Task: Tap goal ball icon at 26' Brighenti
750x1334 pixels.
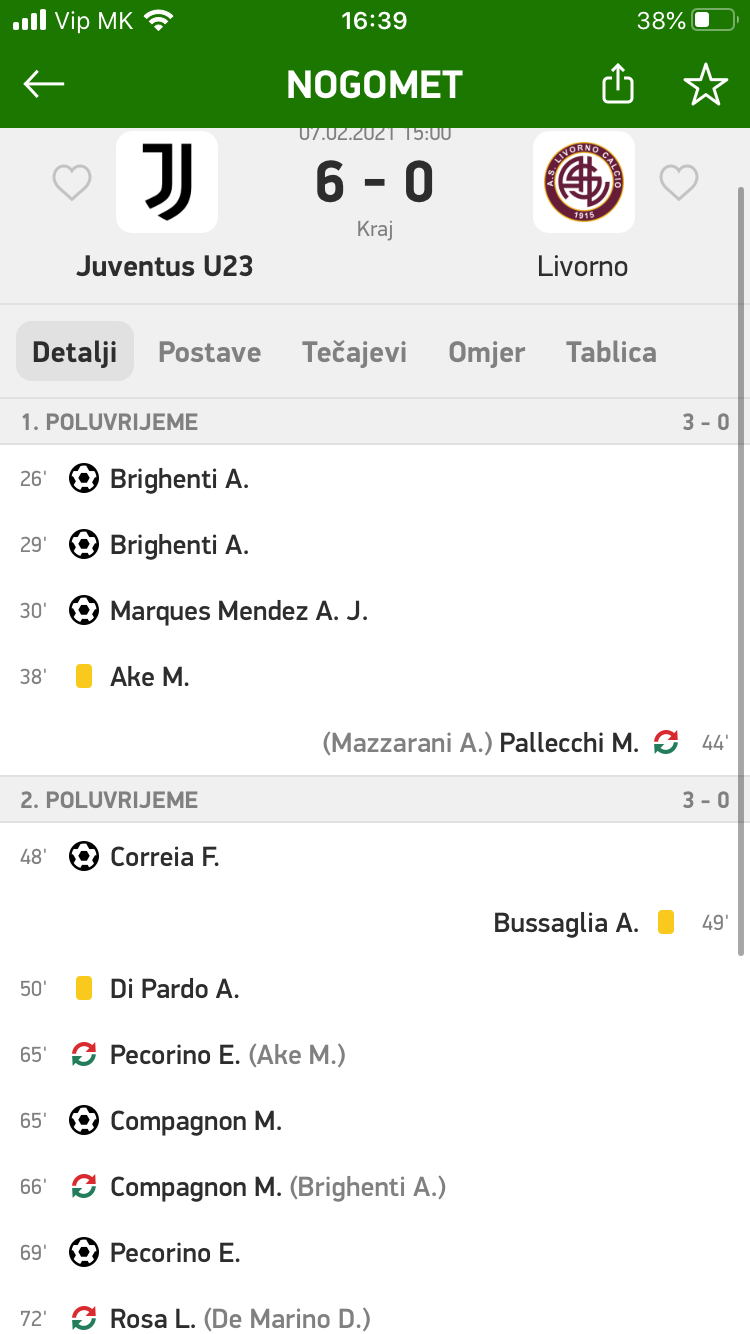Action: point(84,479)
